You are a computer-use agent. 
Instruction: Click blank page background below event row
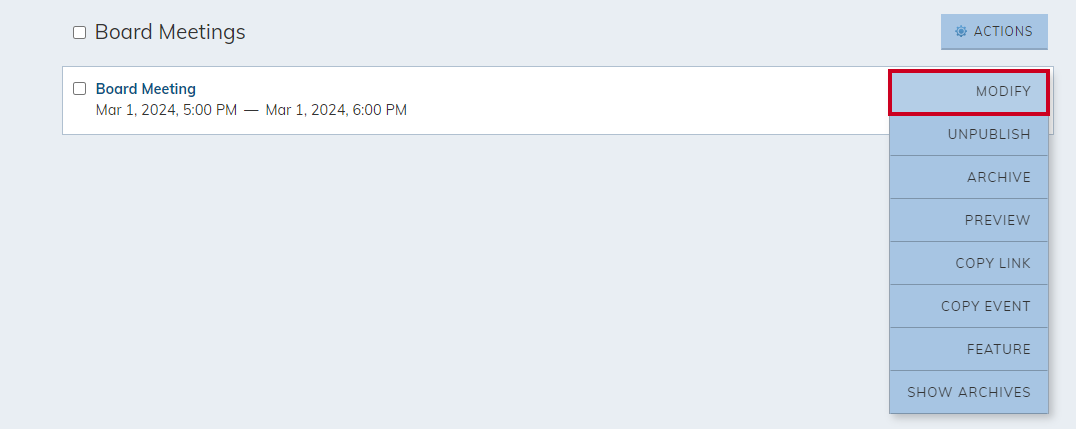(446, 275)
